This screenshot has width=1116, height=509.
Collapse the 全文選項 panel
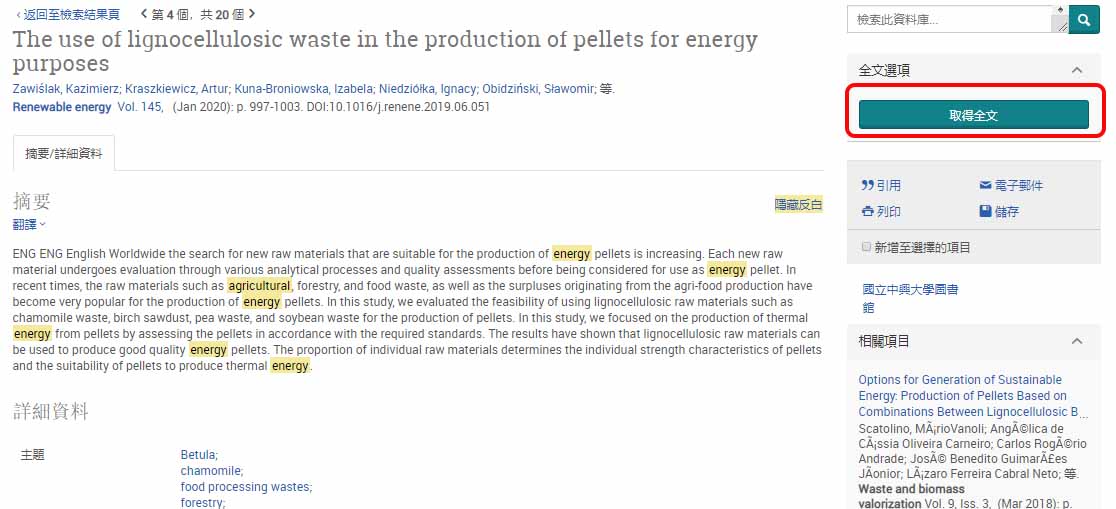pos(1077,70)
